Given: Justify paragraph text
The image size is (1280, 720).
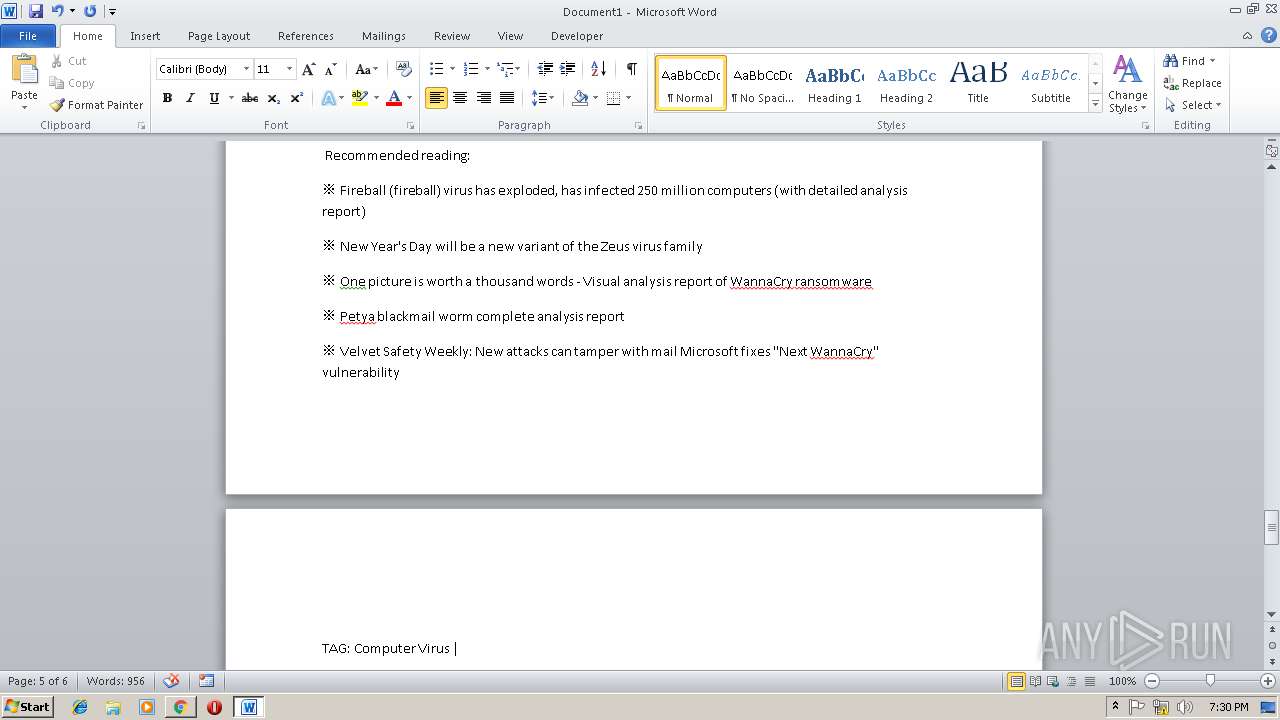Looking at the screenshot, I should tap(507, 98).
